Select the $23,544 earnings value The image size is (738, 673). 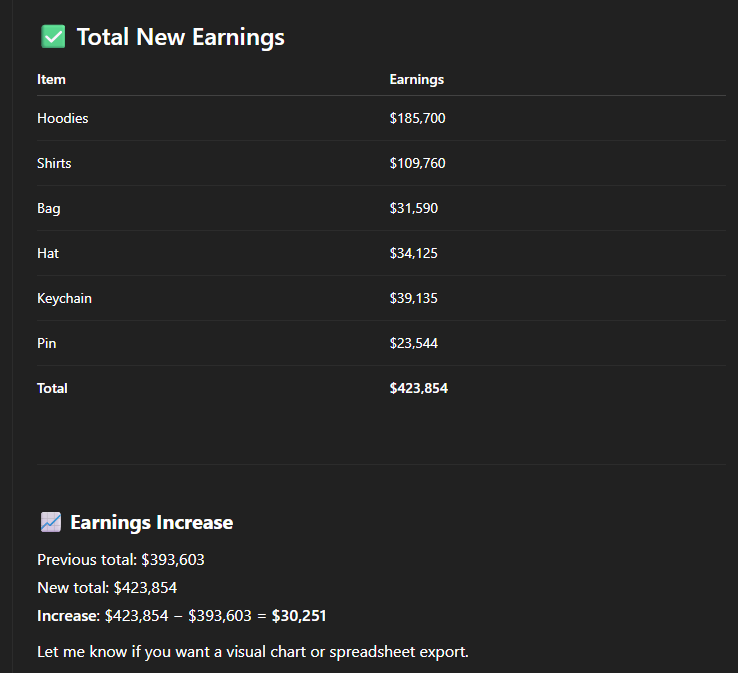tap(414, 343)
